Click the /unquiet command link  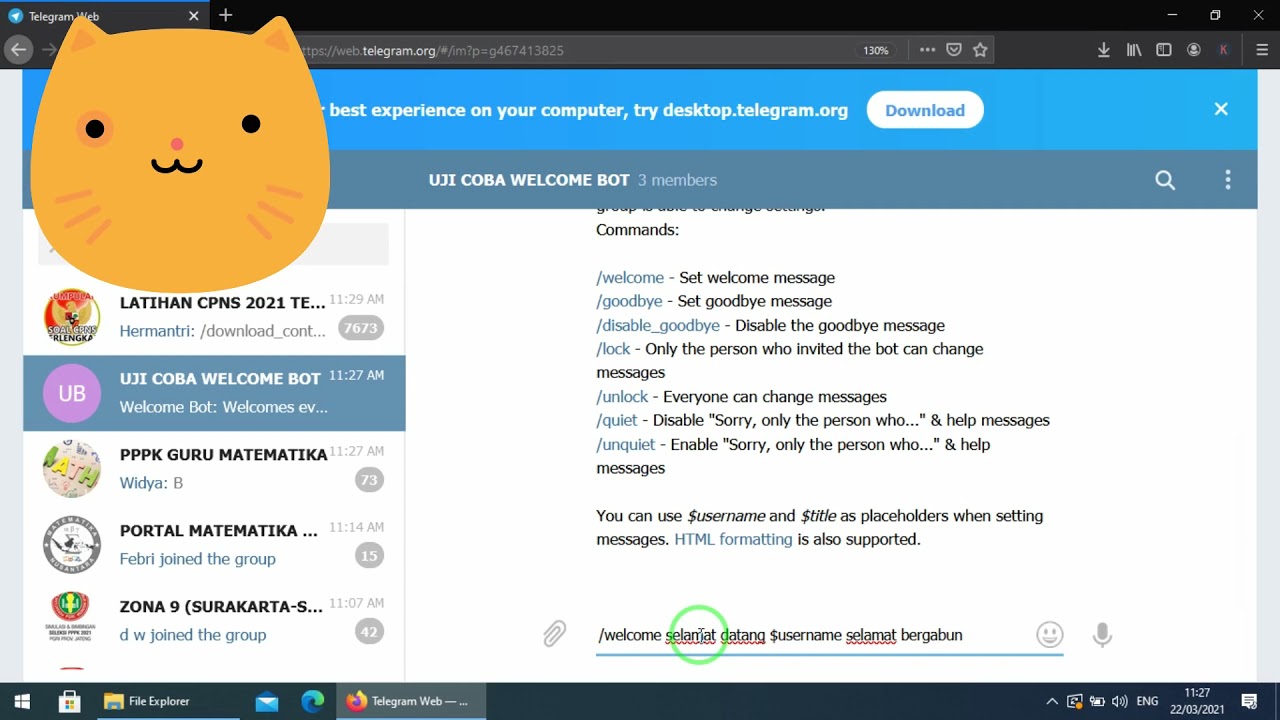tap(625, 444)
